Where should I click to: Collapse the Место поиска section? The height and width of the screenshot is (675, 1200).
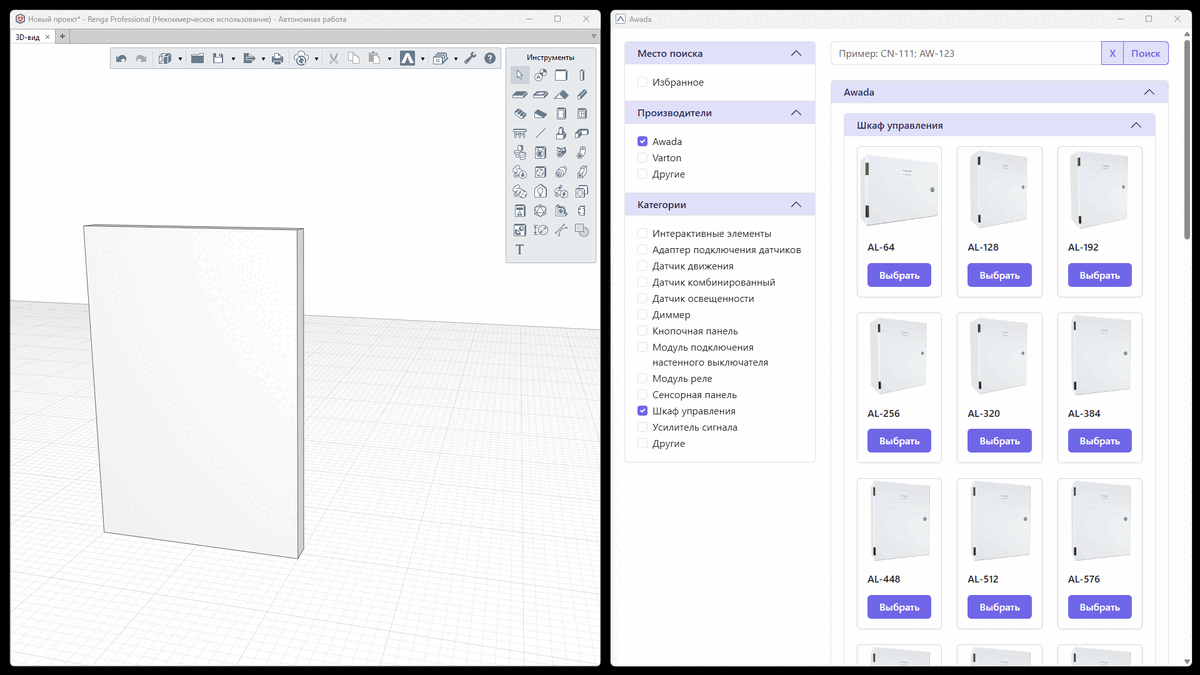(x=796, y=53)
